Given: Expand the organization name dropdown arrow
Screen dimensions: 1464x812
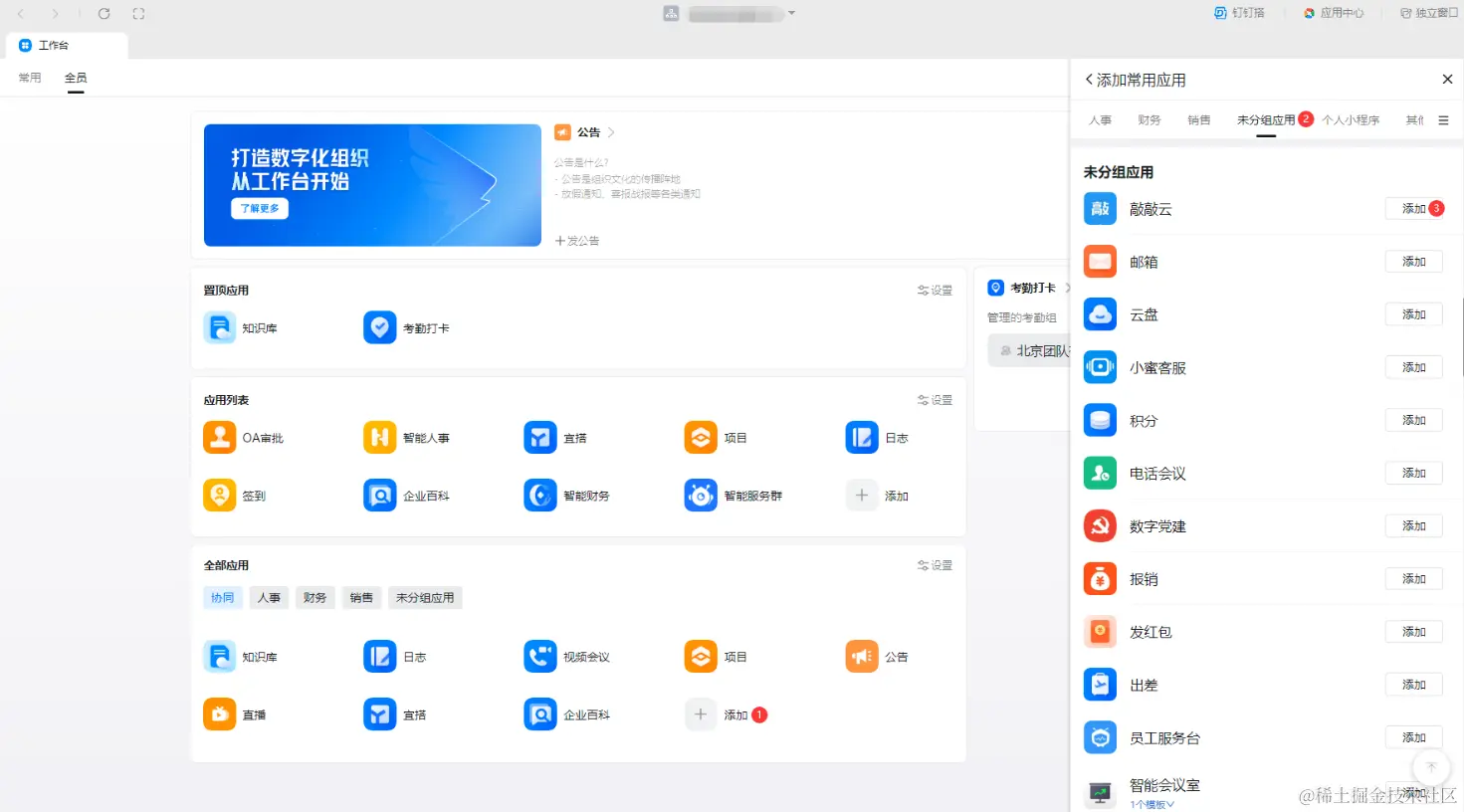Looking at the screenshot, I should tap(792, 13).
